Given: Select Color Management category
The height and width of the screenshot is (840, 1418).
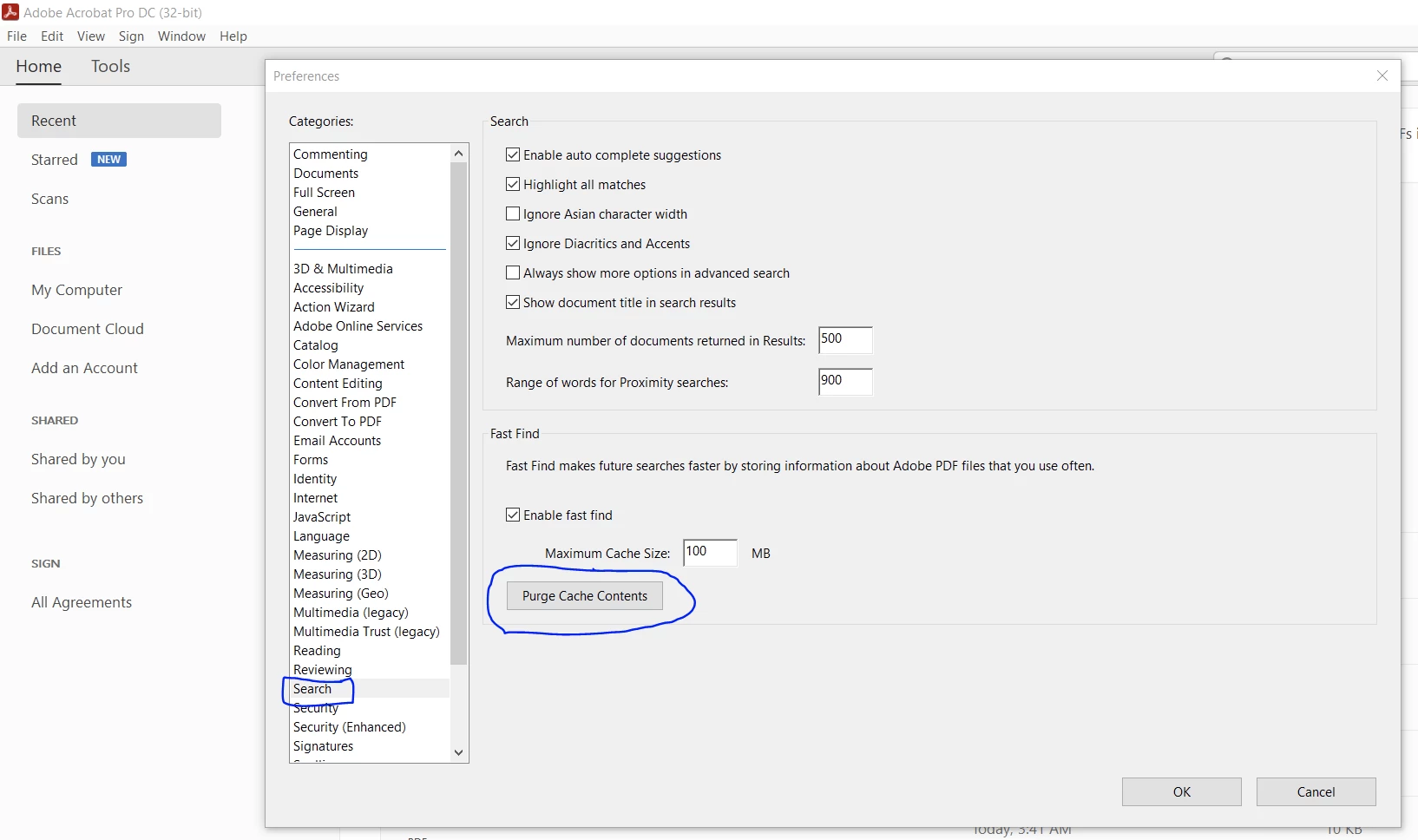Looking at the screenshot, I should 349,364.
